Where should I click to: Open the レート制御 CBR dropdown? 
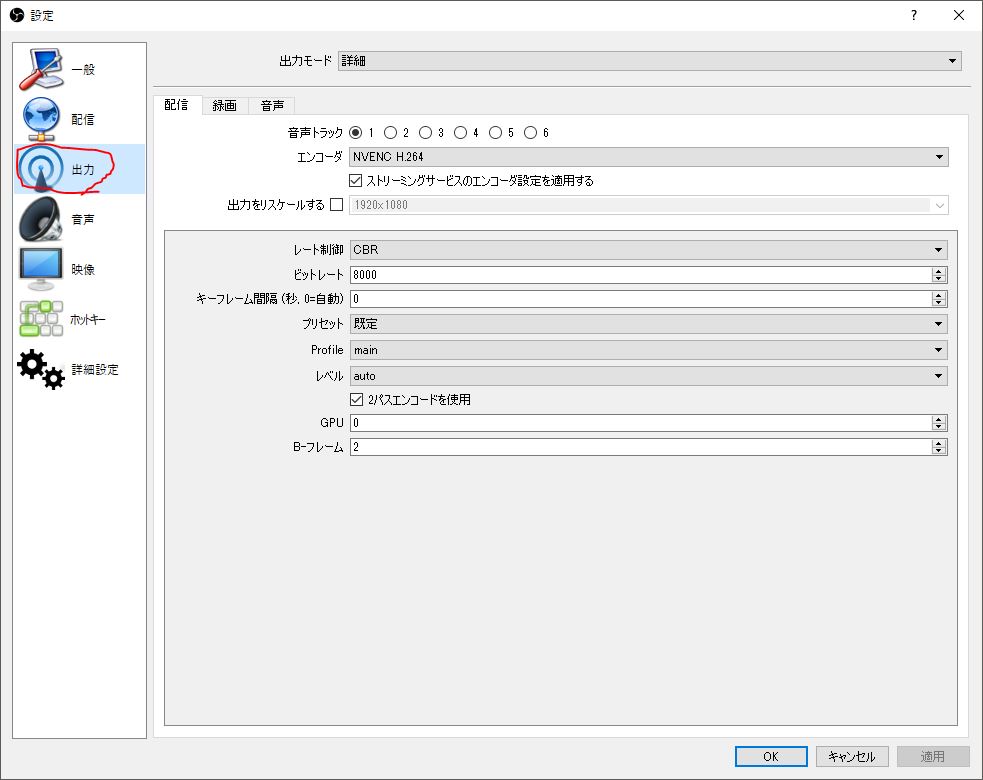(648, 250)
